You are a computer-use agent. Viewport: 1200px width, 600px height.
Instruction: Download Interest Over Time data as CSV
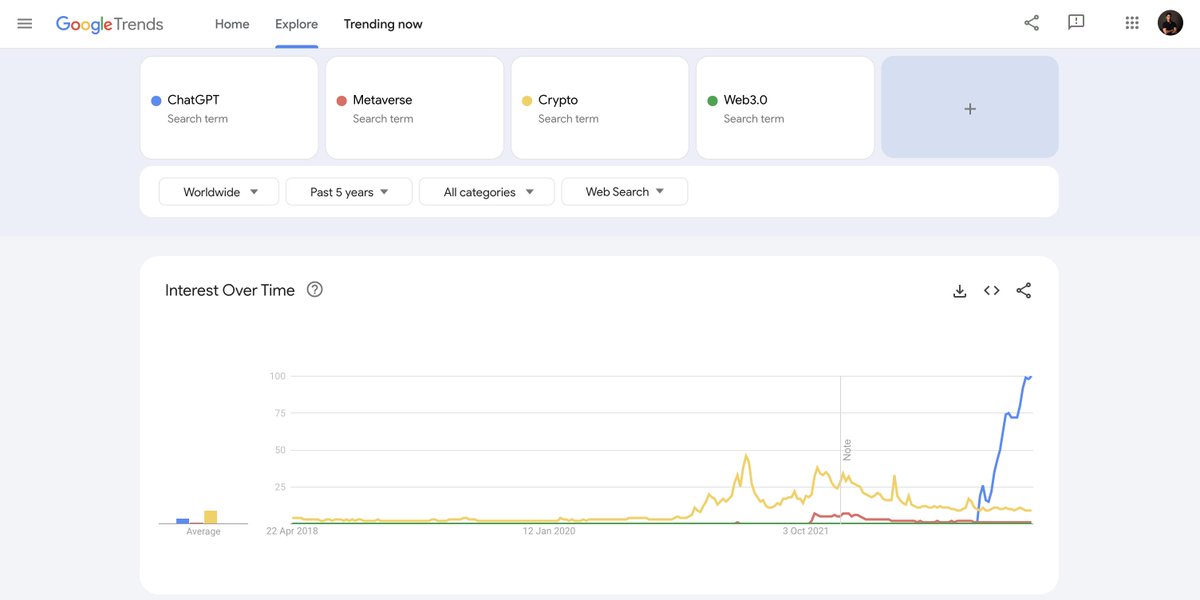coord(960,291)
